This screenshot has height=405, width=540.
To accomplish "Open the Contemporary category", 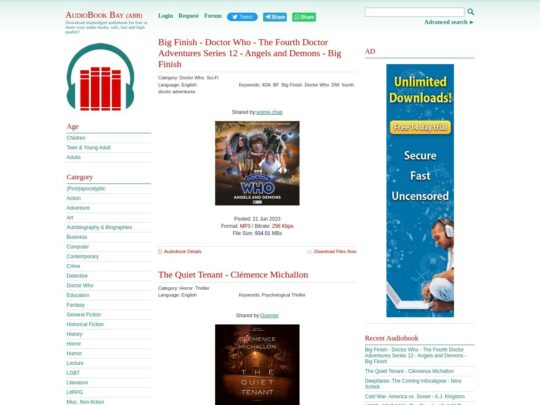I will tap(83, 256).
